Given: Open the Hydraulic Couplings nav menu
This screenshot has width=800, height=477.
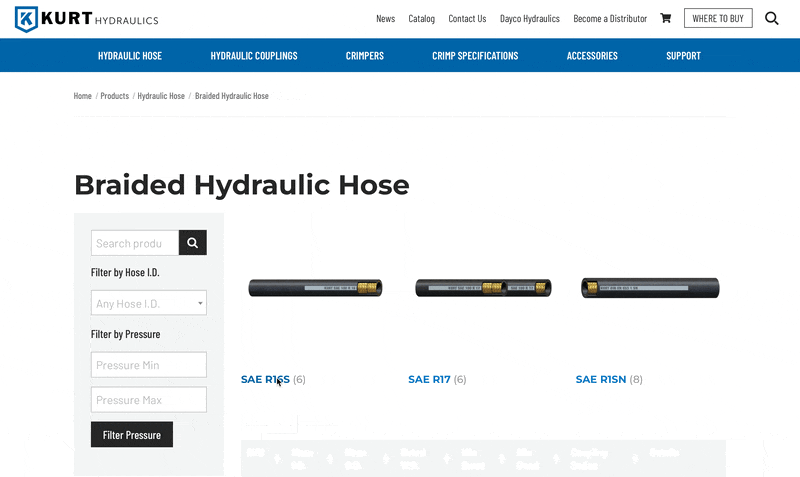Looking at the screenshot, I should tap(254, 56).
